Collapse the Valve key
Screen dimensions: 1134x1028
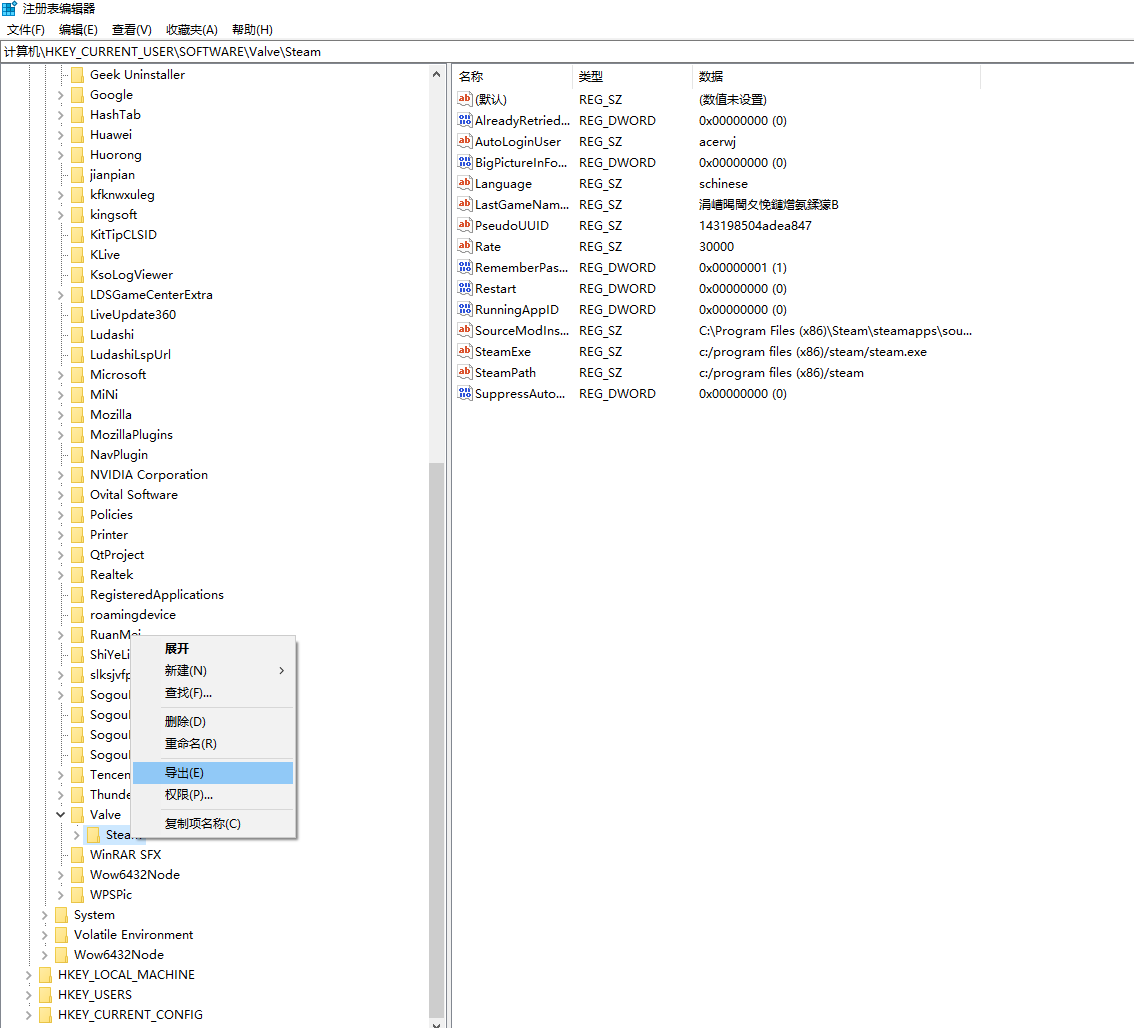(x=61, y=815)
